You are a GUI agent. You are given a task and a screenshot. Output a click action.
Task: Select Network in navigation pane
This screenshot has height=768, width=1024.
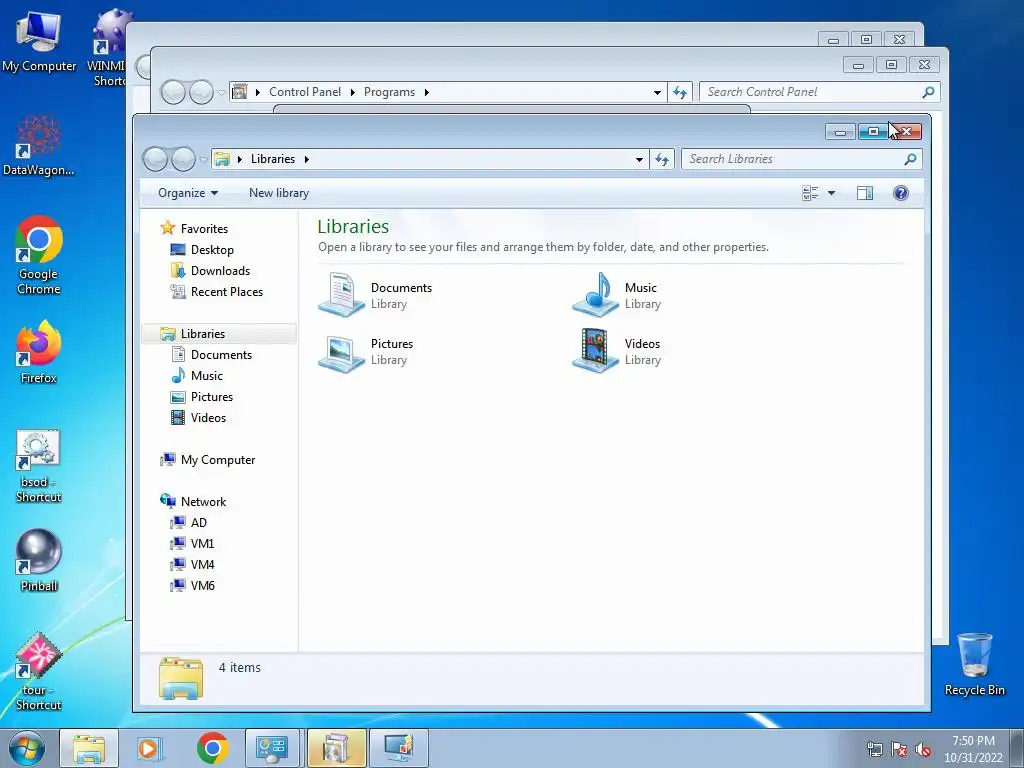tap(203, 502)
